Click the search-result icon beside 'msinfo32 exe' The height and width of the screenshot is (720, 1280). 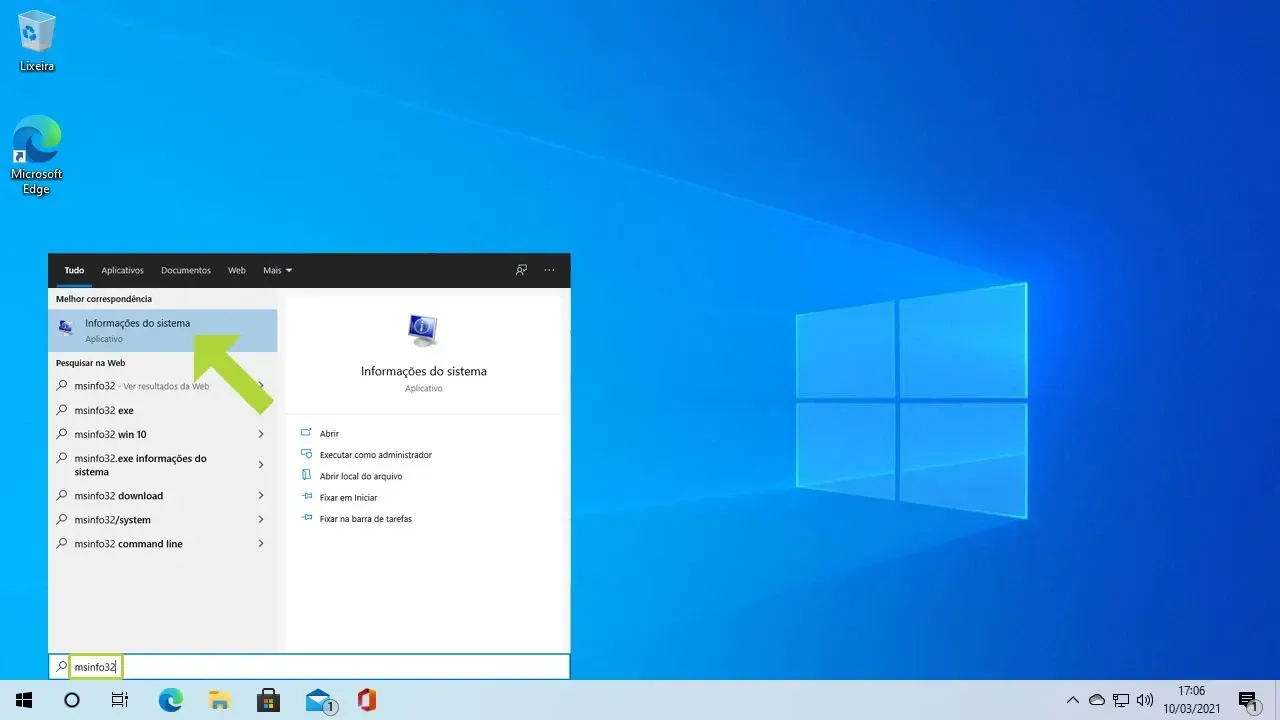(x=61, y=410)
